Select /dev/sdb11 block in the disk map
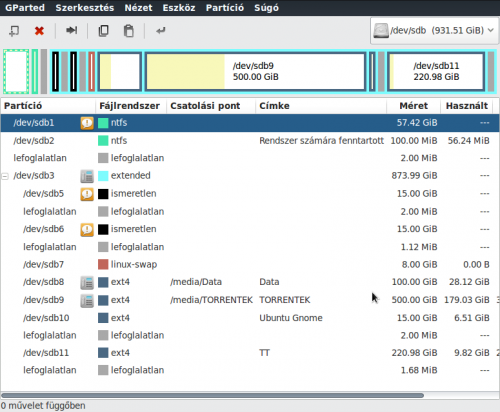Screen dimensions: 500x412 click(436, 71)
